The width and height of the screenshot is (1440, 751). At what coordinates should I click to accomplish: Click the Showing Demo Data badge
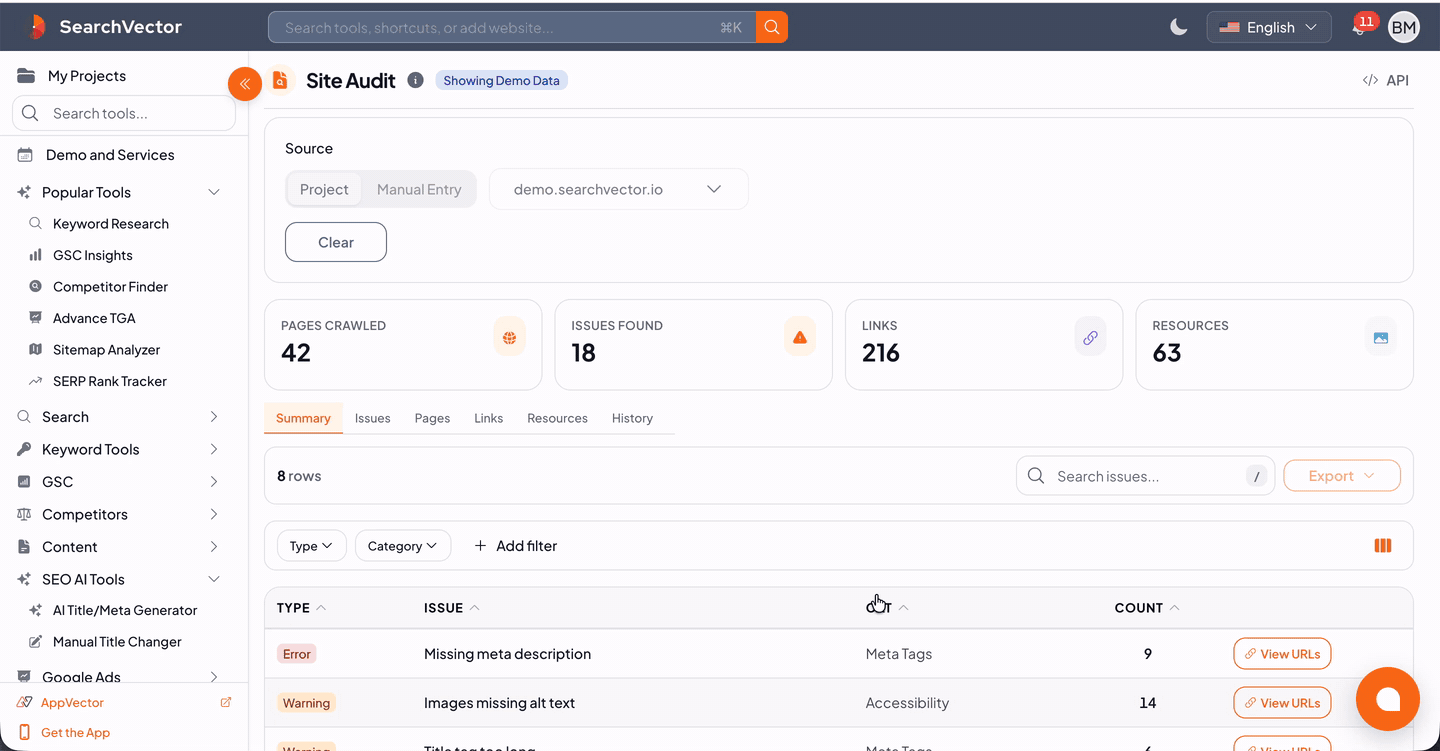501,80
